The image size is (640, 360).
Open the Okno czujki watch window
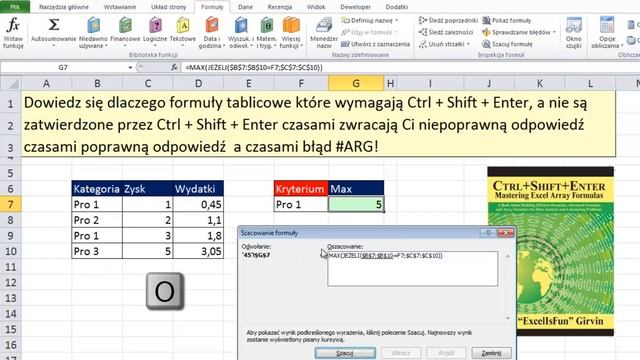coord(573,33)
